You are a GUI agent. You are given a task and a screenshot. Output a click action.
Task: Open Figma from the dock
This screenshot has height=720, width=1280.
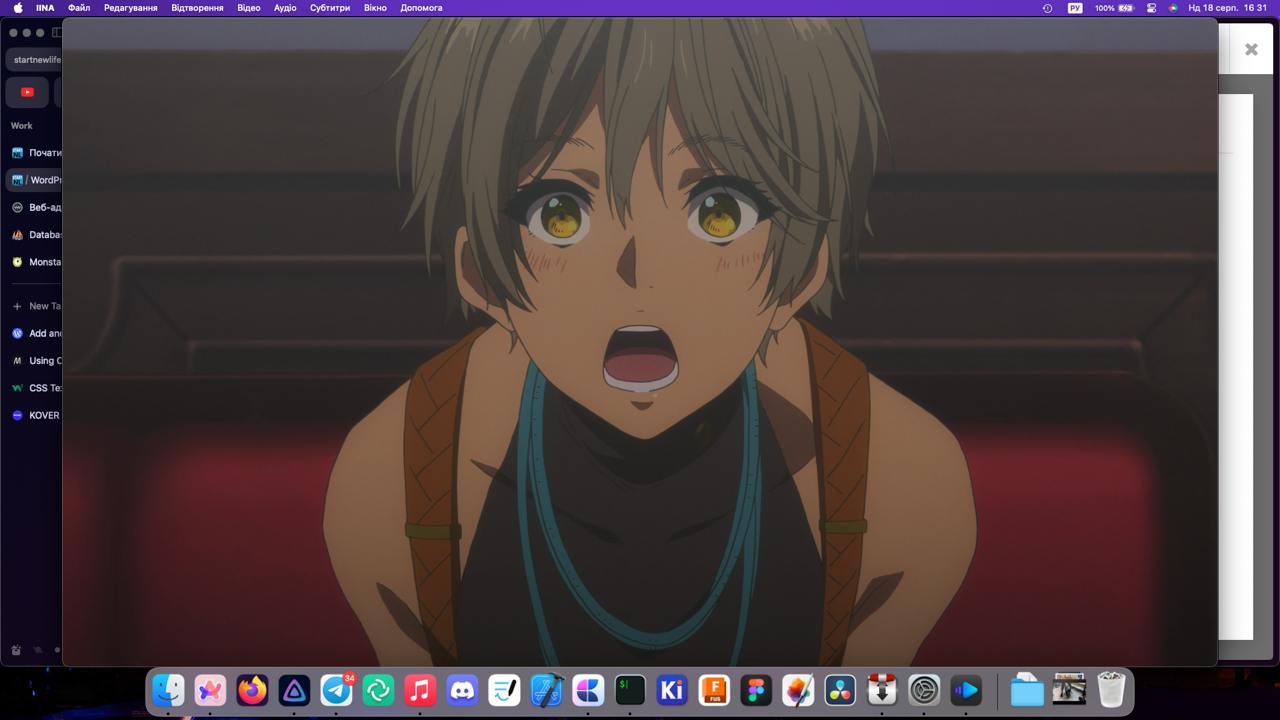756,690
